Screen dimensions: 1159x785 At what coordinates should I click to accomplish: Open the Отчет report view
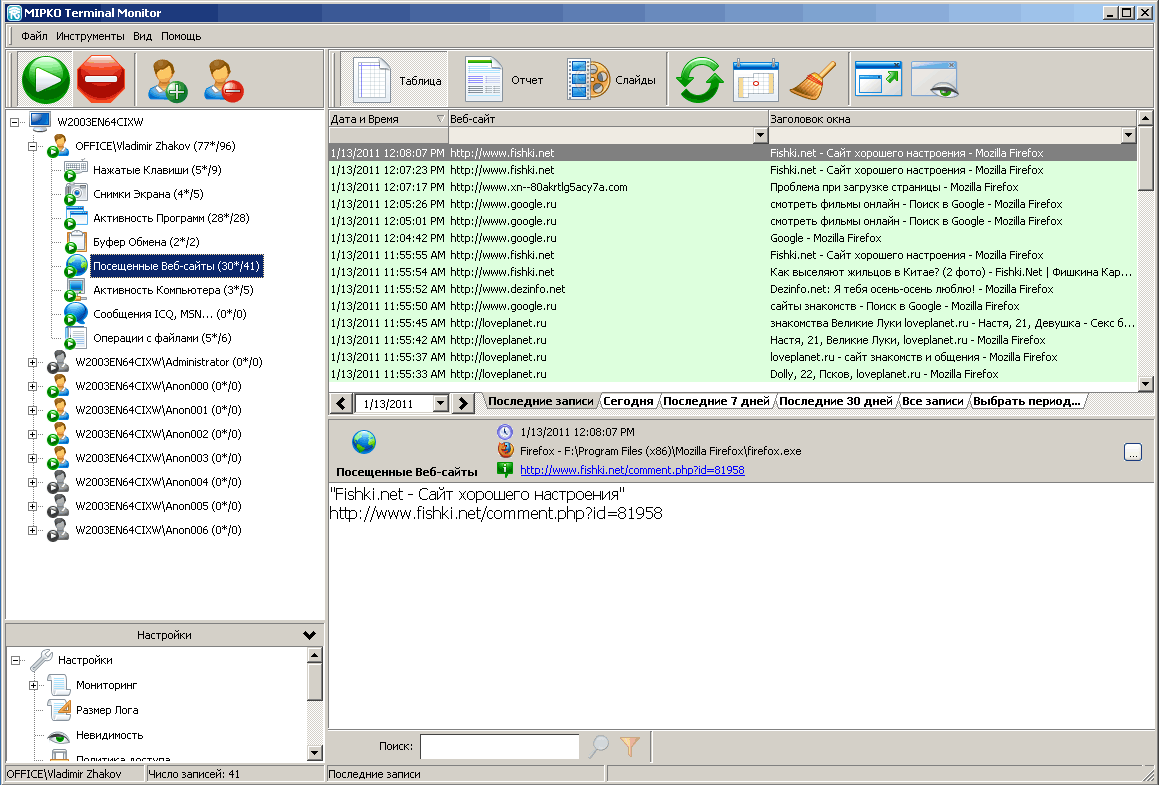(x=504, y=80)
